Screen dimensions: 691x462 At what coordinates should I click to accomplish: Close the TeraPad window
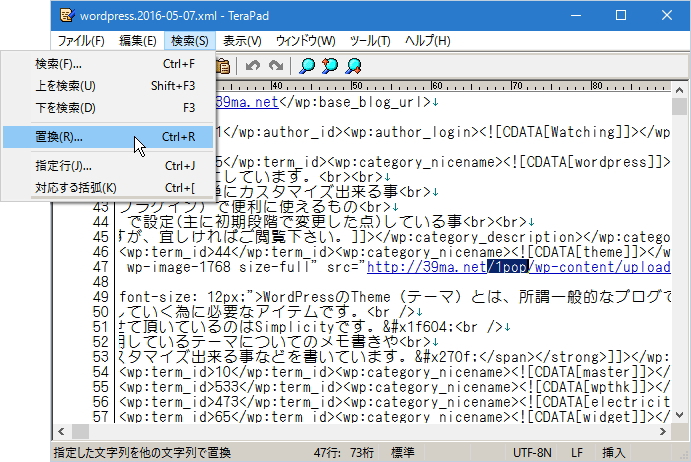tap(667, 15)
